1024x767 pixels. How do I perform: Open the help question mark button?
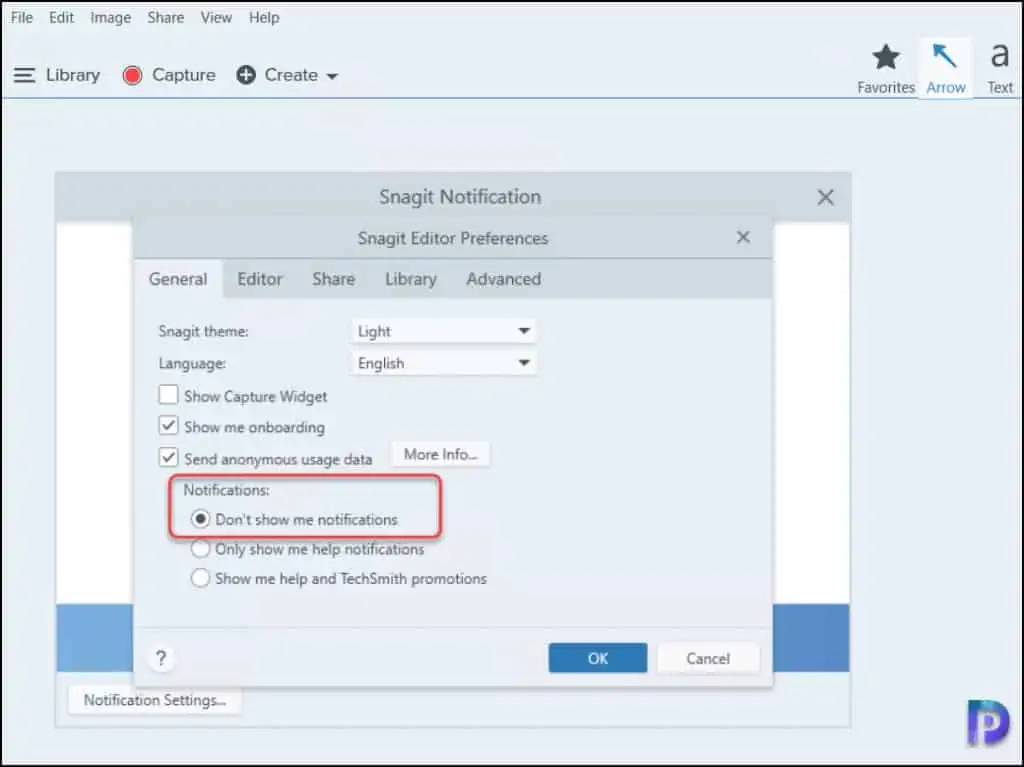pos(161,658)
